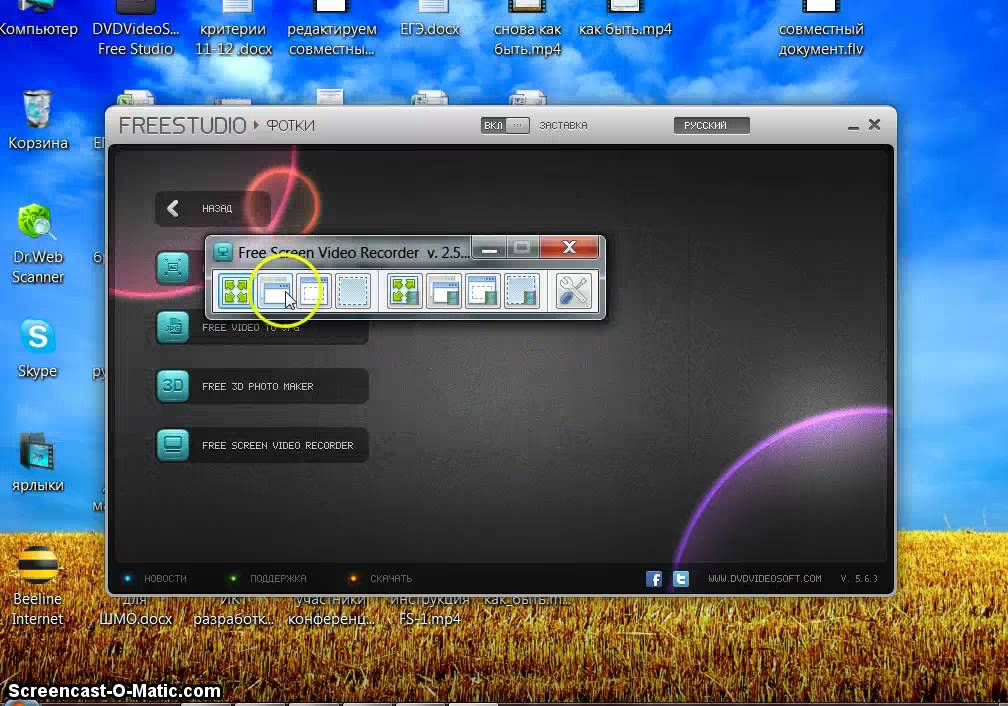
Task: Start record full screen video icon
Action: pyautogui.click(x=404, y=291)
